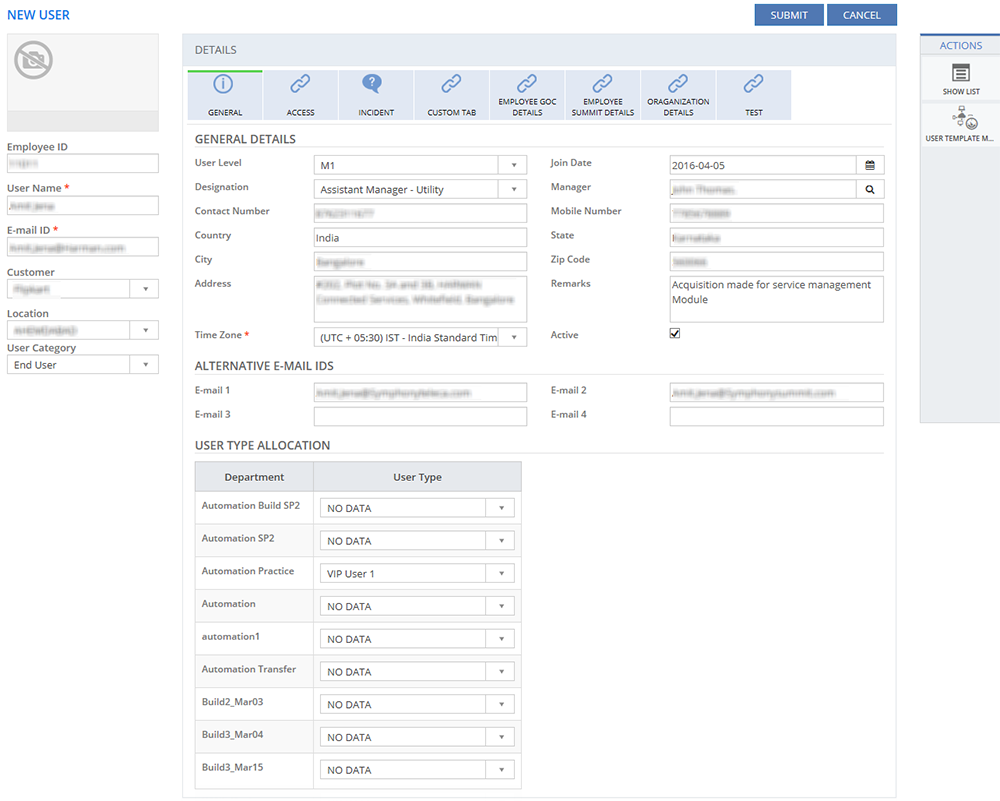Click the Cancel button

tap(861, 15)
